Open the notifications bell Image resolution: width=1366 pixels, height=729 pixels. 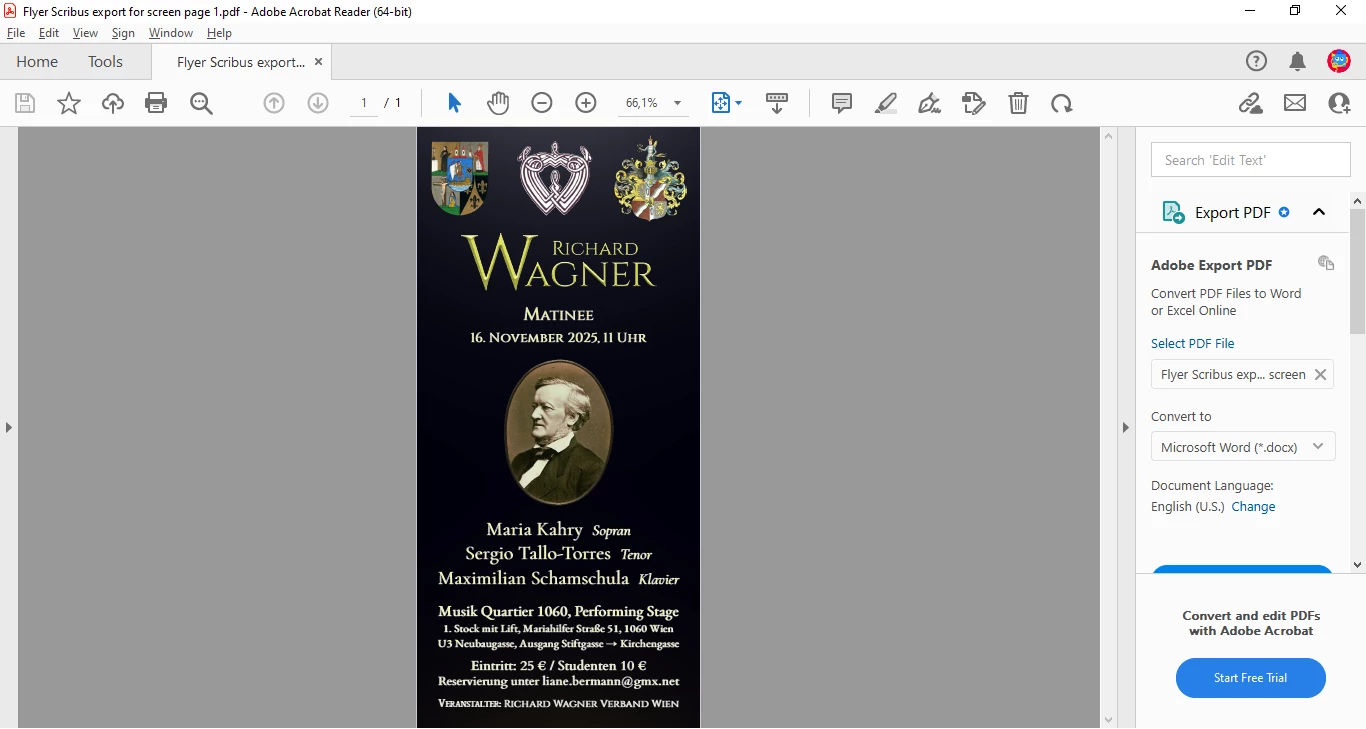1298,62
